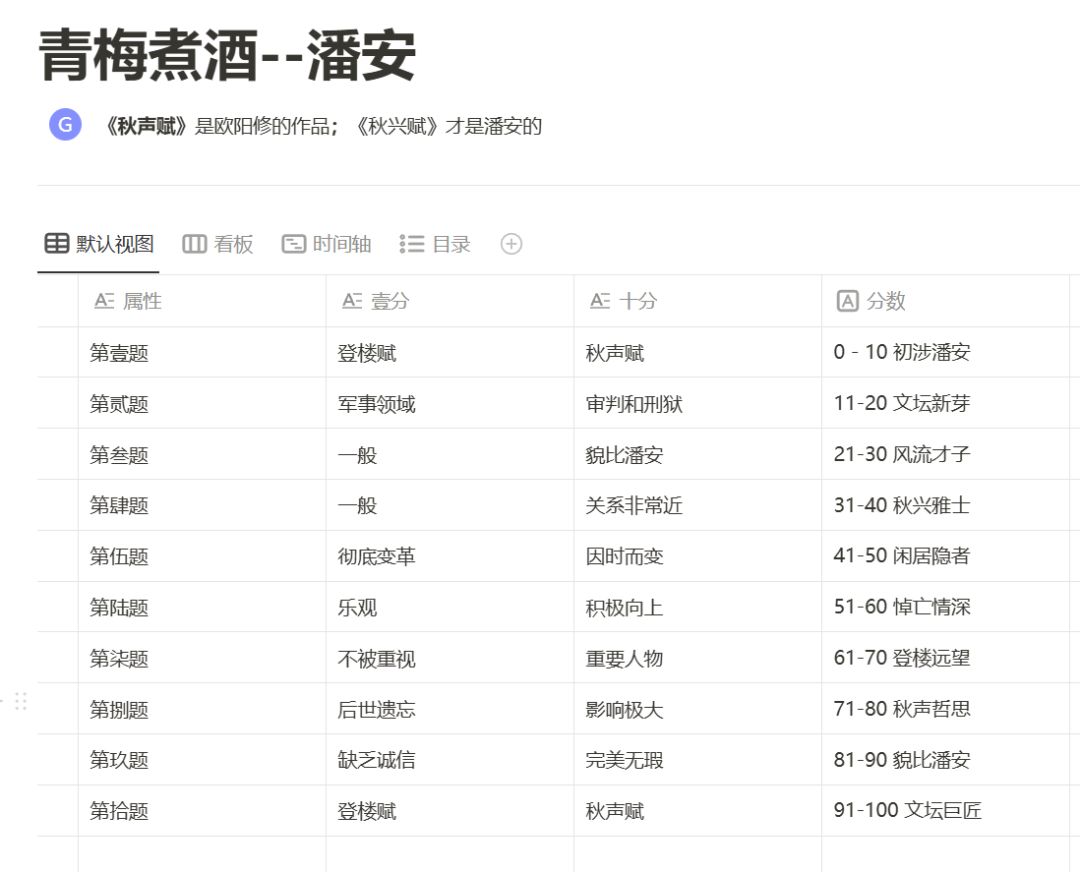Click the 11-20 文坛新芽 cell
The height and width of the screenshot is (872, 1080).
tap(946, 404)
